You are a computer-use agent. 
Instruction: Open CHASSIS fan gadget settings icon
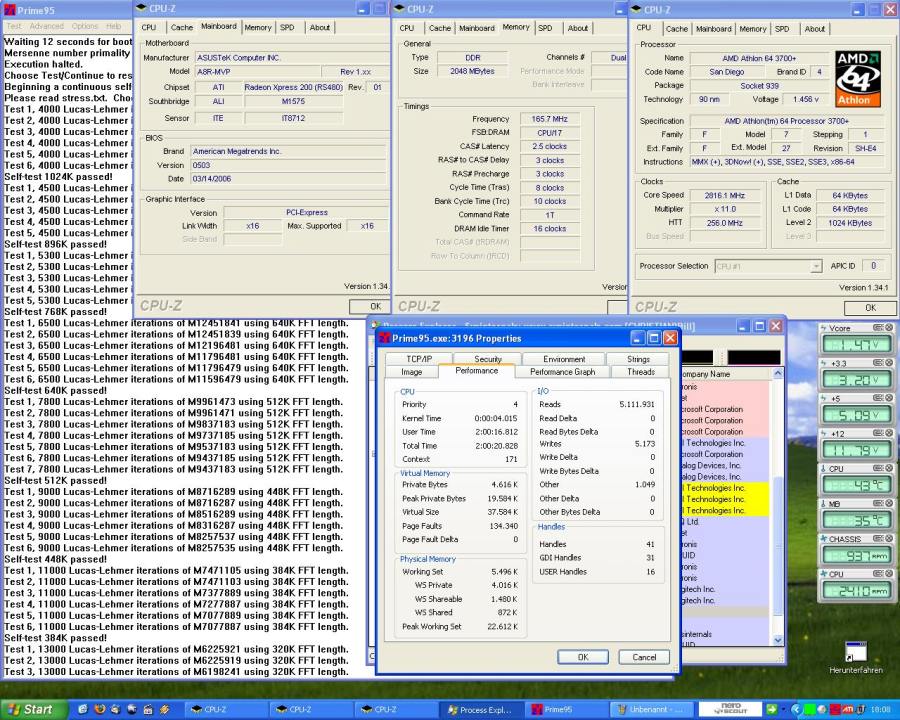(878, 539)
